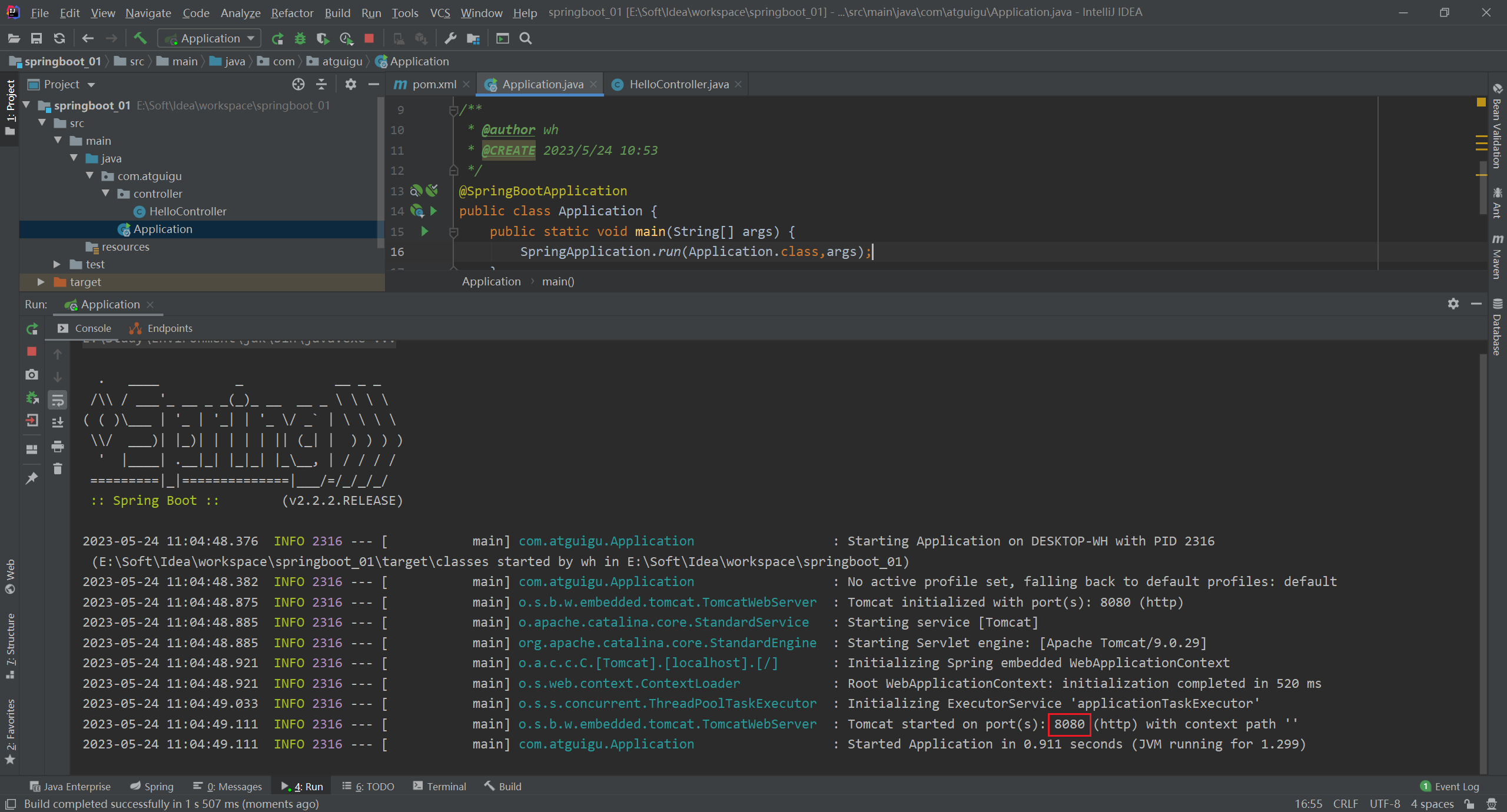1507x812 pixels.
Task: Click the yellow inspection indicator in editor
Action: coord(1481,102)
